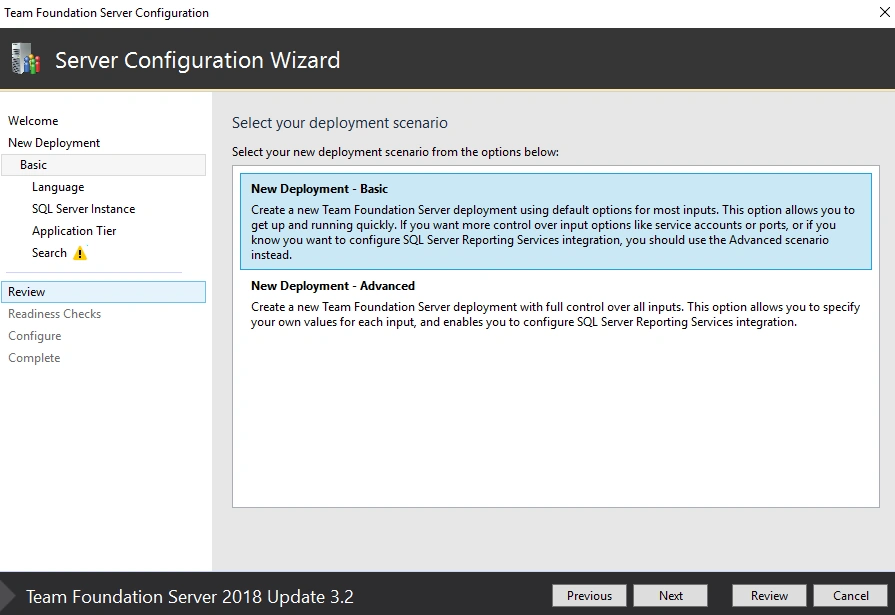Click the footer arrow beside product name
The height and width of the screenshot is (615, 895).
7,596
